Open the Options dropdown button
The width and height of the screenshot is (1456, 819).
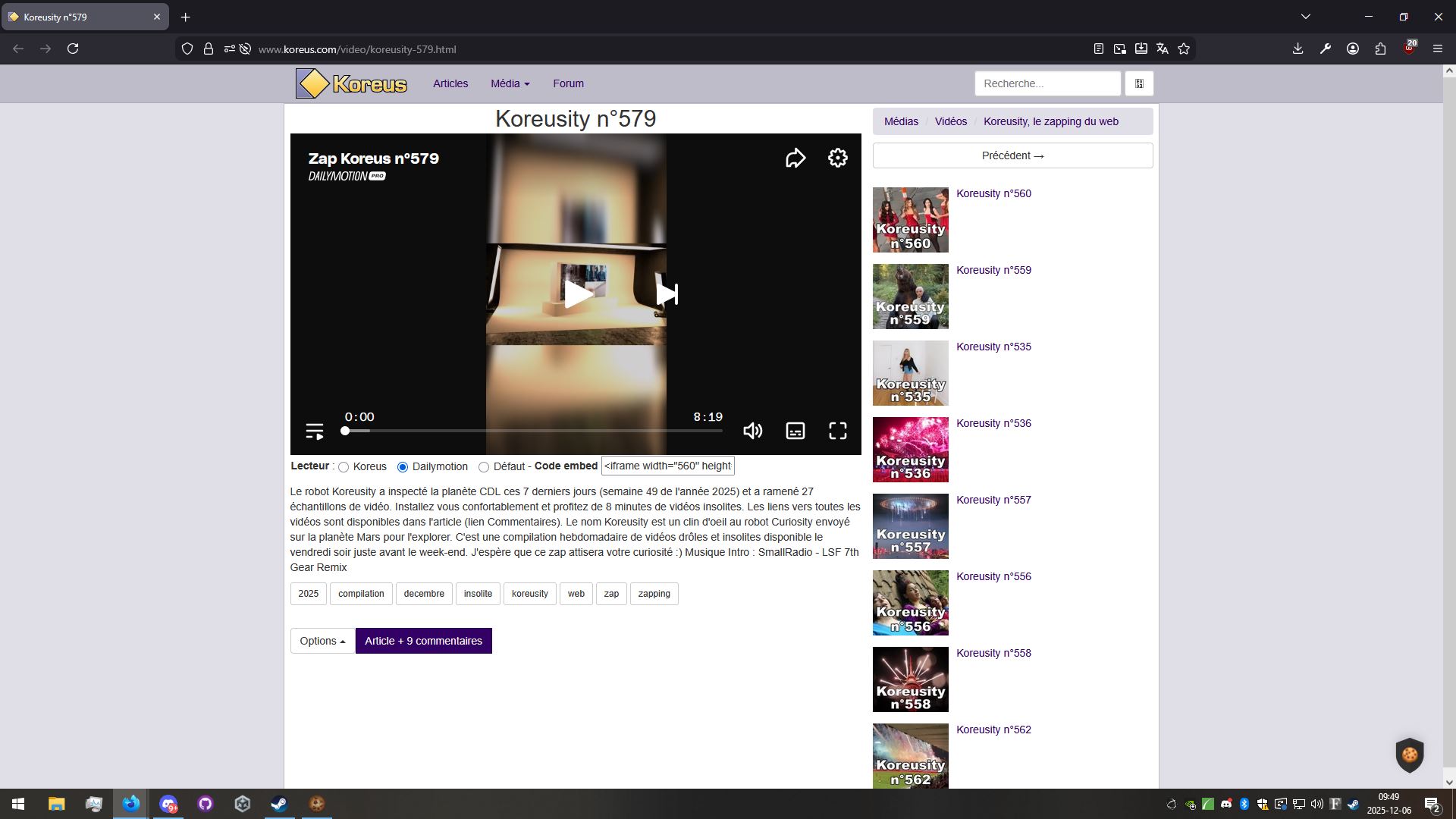[x=322, y=641]
